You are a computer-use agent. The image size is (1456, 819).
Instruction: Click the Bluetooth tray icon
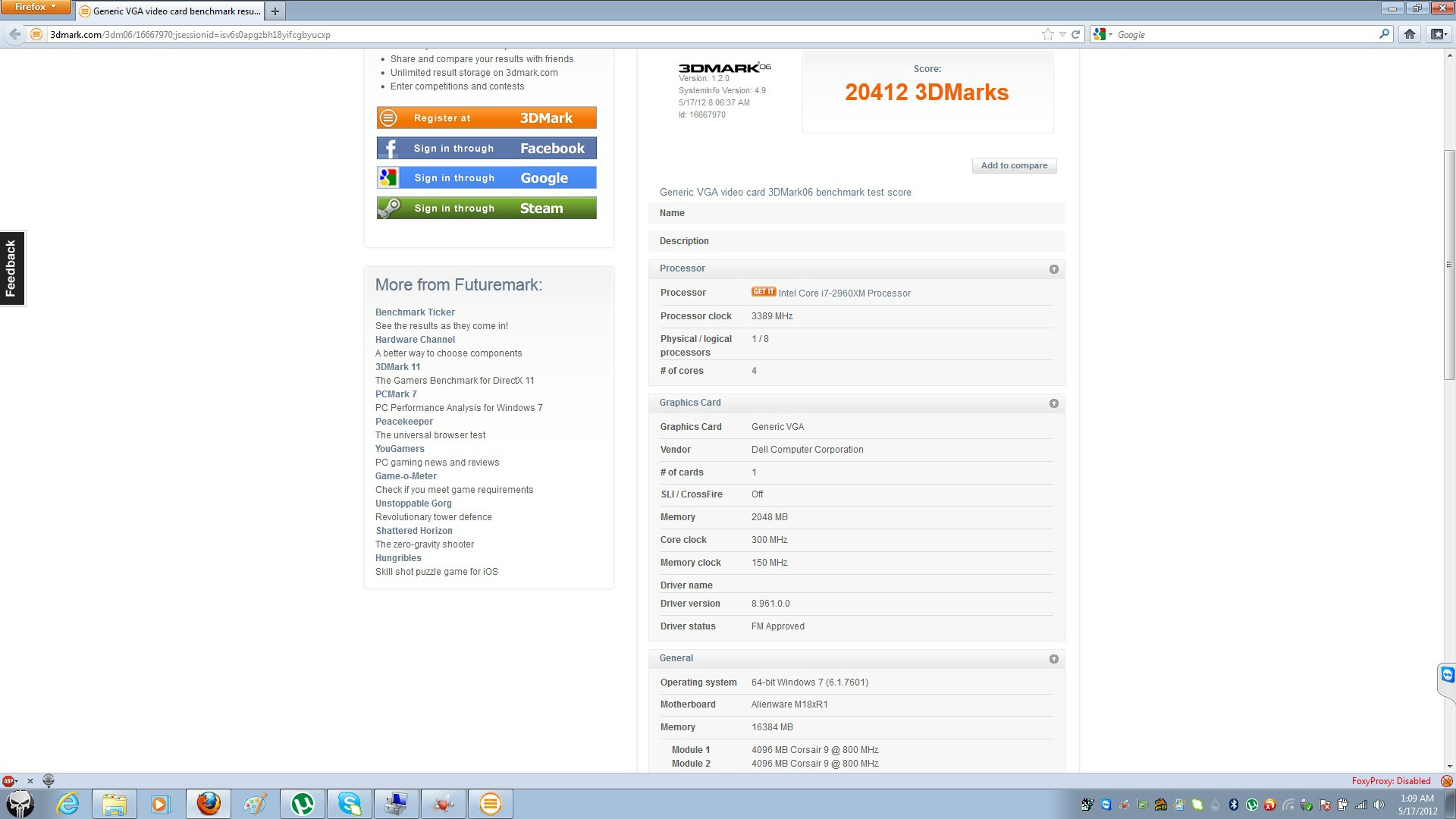pyautogui.click(x=1233, y=805)
